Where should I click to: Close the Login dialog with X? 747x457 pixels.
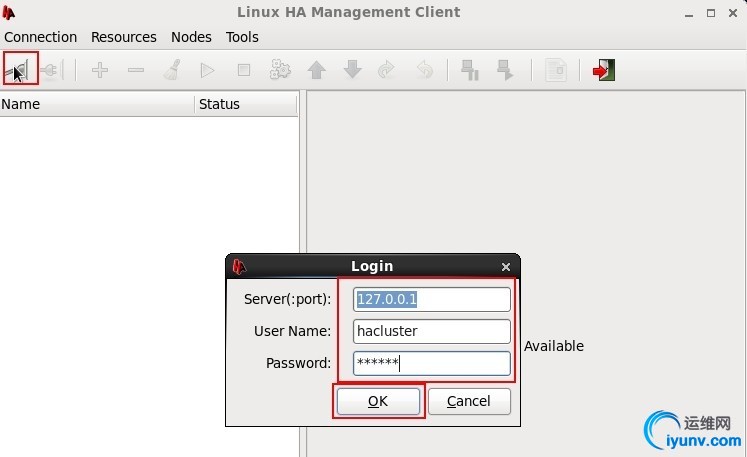(x=506, y=267)
